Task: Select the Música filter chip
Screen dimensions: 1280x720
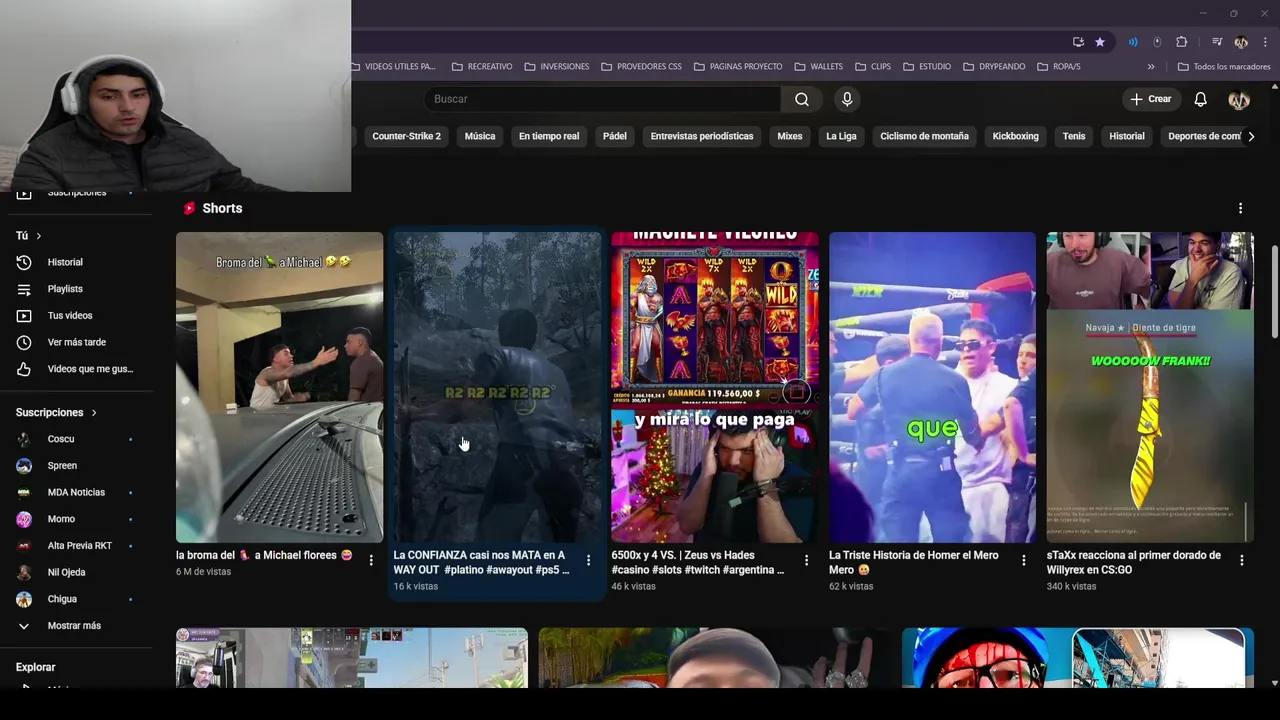Action: 480,136
